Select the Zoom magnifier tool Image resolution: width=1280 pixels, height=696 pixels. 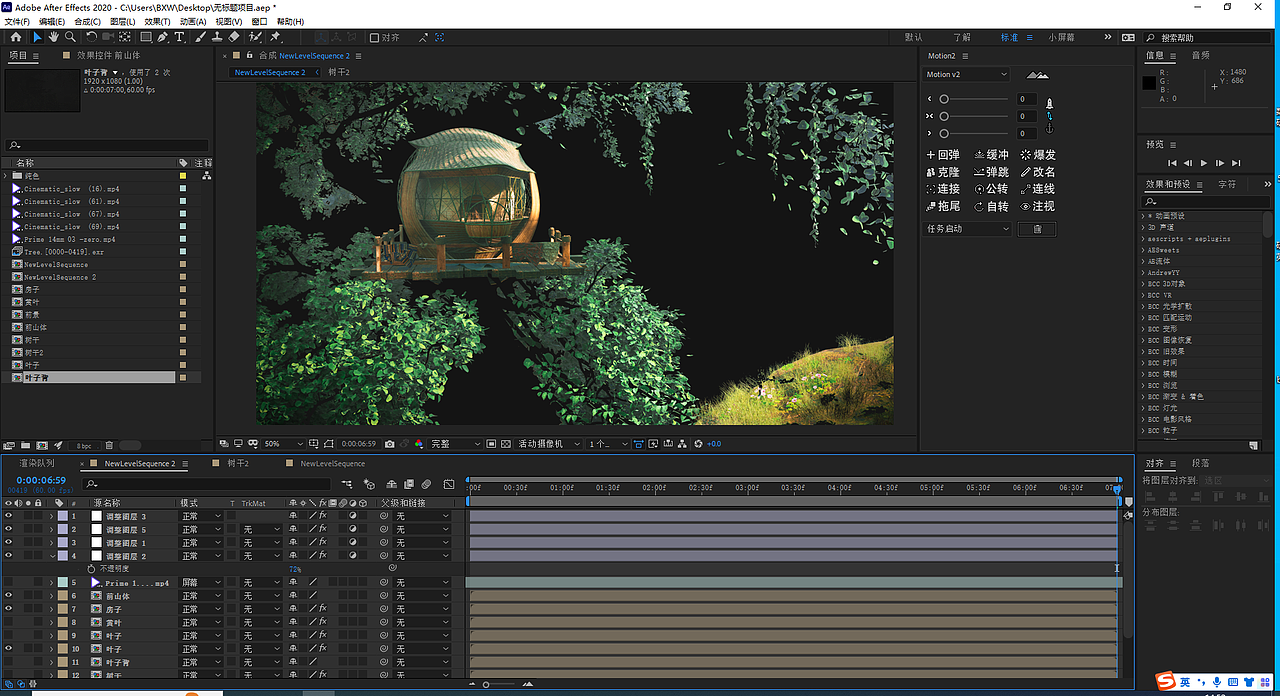click(x=70, y=37)
